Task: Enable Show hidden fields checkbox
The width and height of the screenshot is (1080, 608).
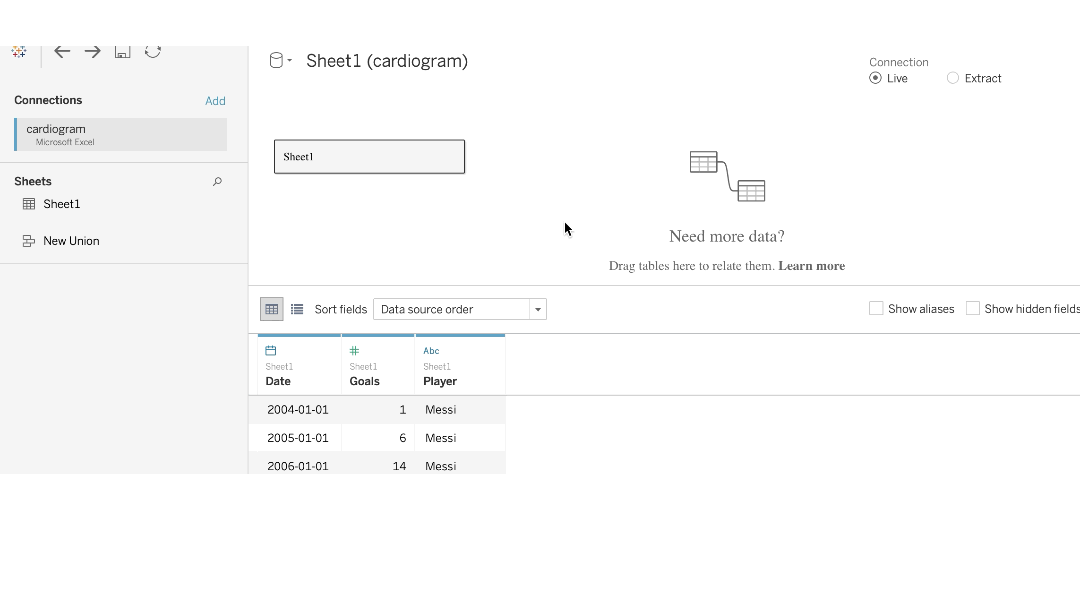Action: 973,308
